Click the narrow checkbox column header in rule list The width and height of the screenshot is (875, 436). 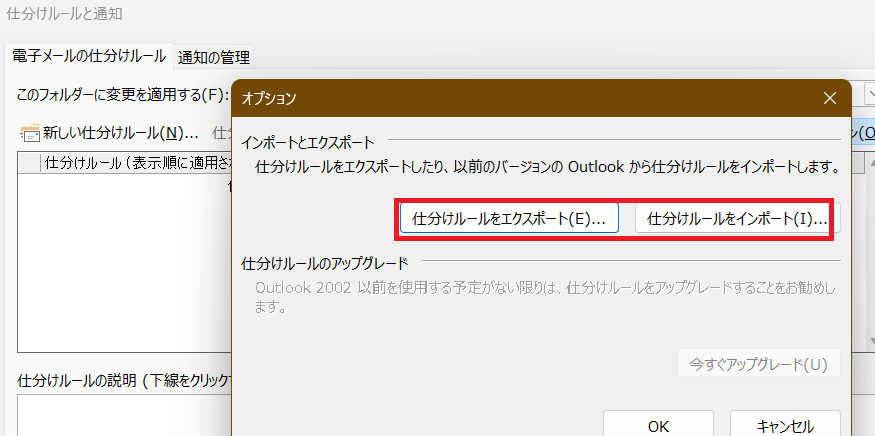(29, 163)
